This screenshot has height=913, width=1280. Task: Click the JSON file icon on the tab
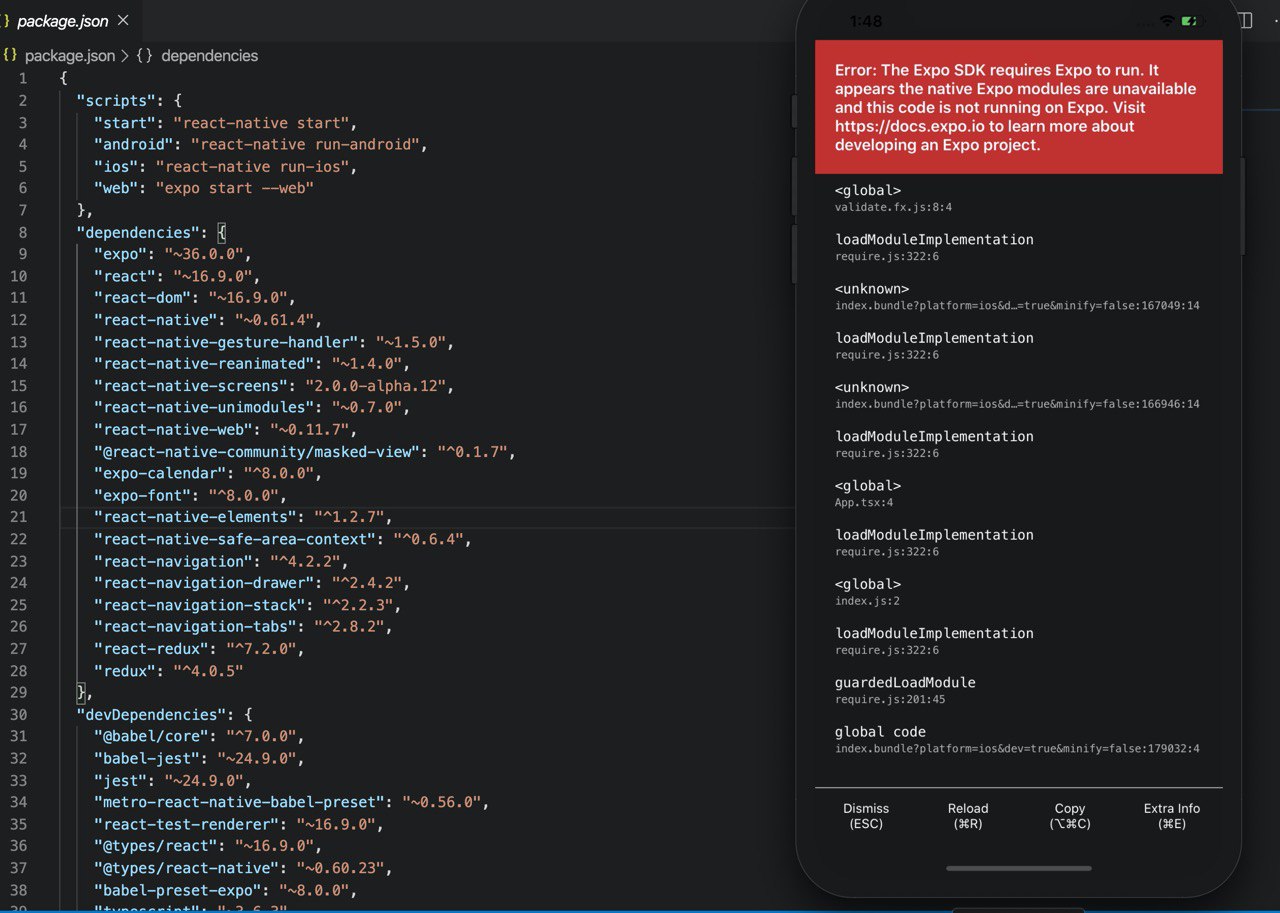tap(6, 21)
